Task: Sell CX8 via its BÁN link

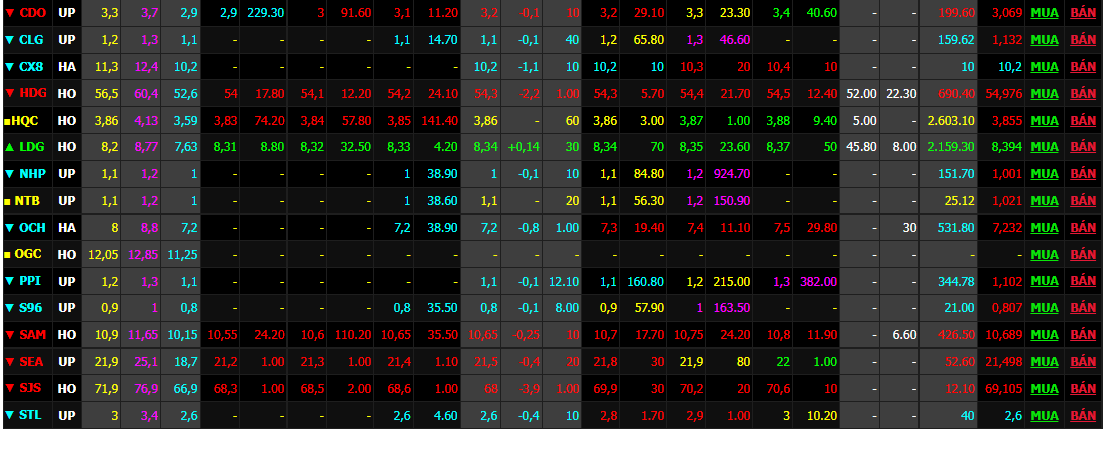Action: point(1083,66)
